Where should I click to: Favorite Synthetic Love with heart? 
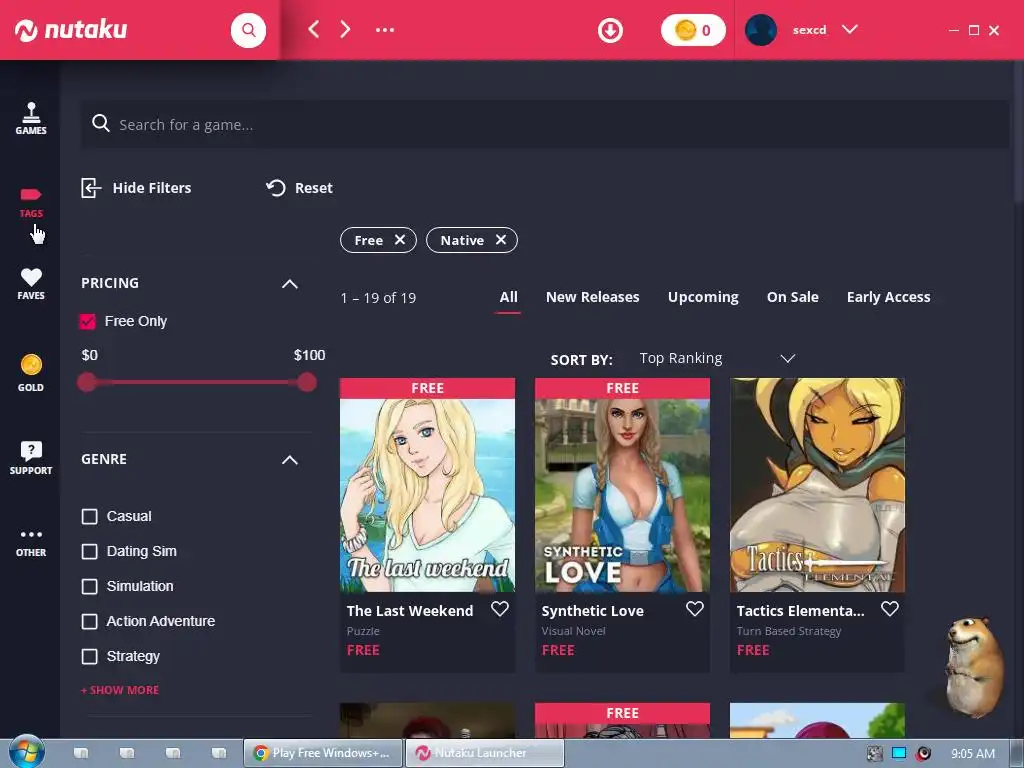tap(695, 609)
